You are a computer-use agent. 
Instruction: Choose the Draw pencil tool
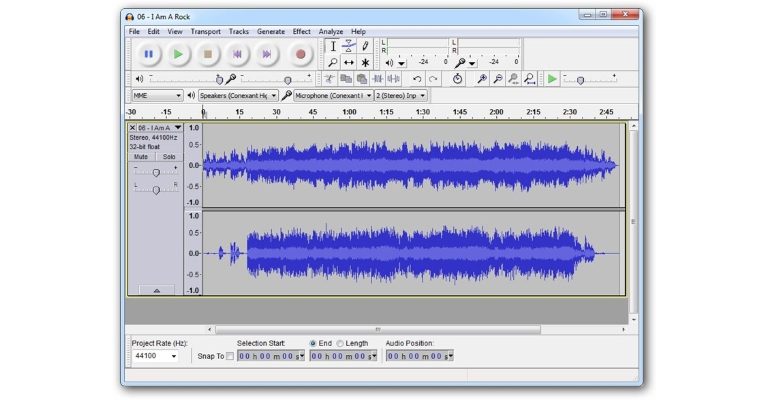pyautogui.click(x=365, y=46)
